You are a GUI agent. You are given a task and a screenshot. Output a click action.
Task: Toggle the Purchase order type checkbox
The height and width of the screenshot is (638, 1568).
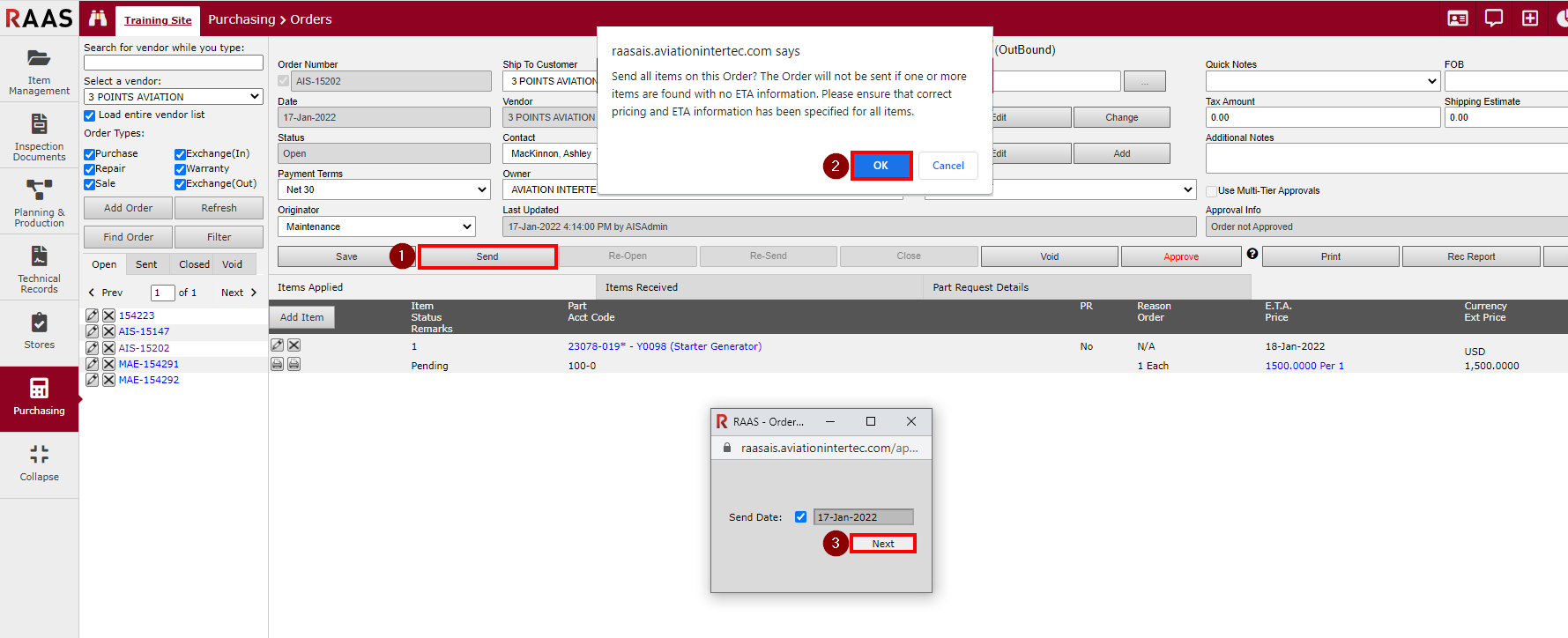89,154
